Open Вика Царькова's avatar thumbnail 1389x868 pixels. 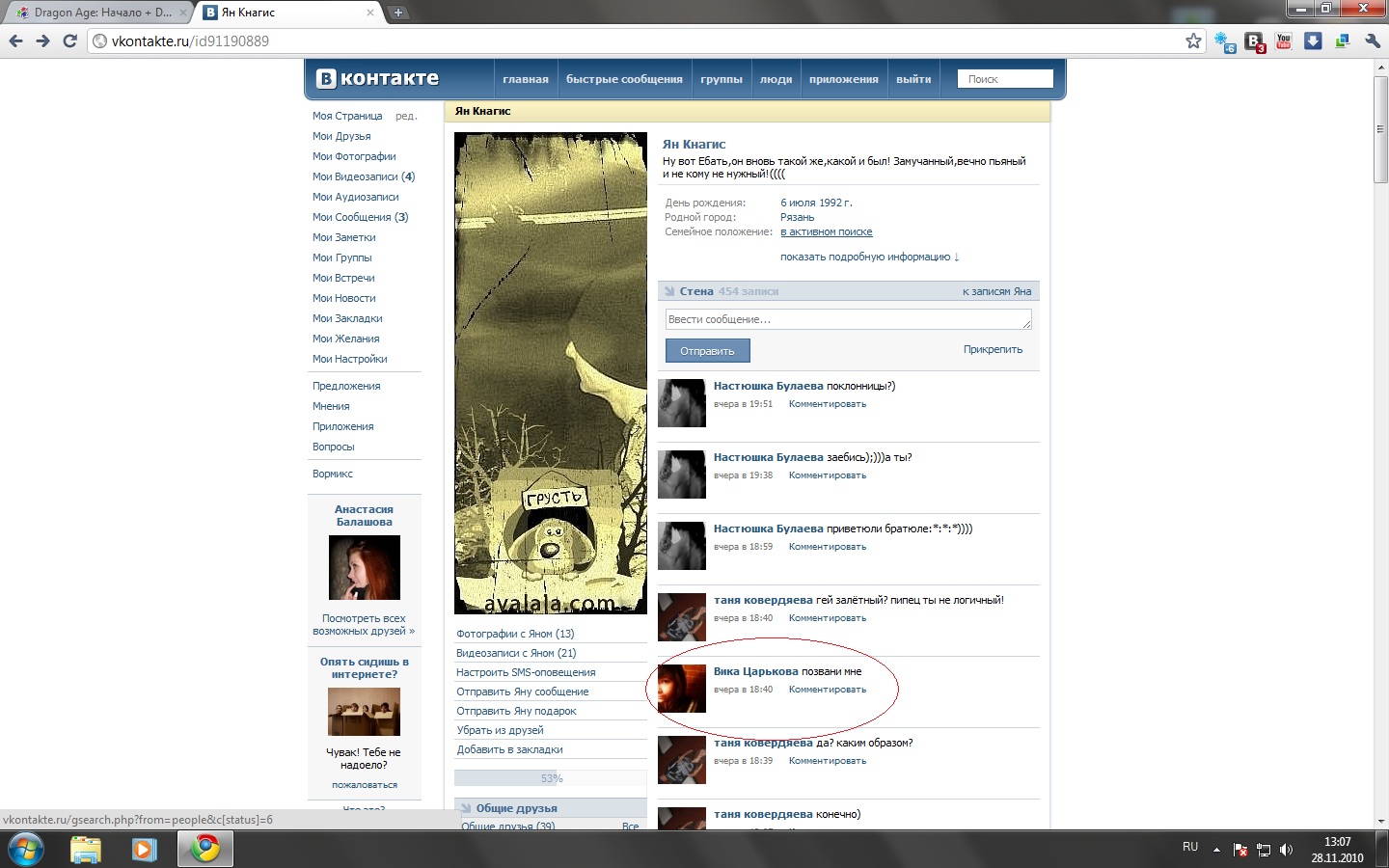pos(682,689)
